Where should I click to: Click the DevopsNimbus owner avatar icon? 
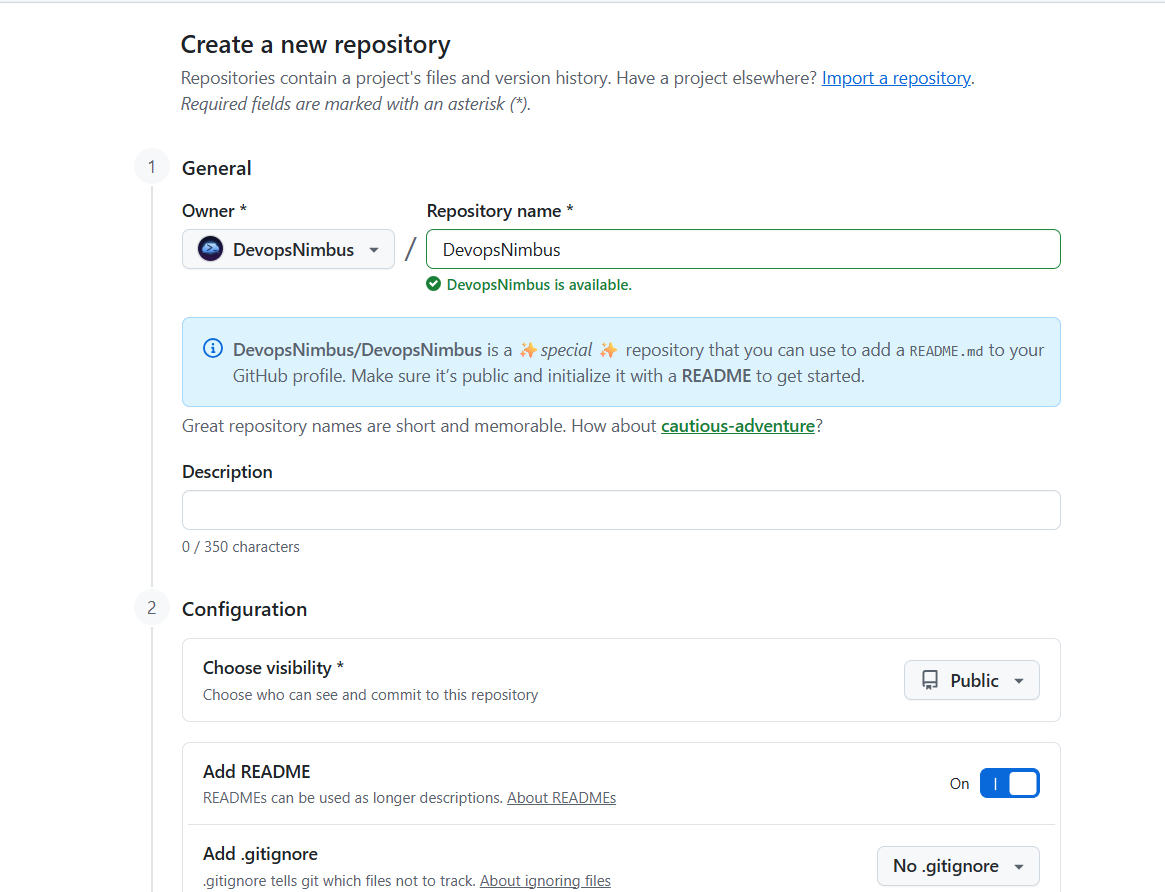point(210,249)
